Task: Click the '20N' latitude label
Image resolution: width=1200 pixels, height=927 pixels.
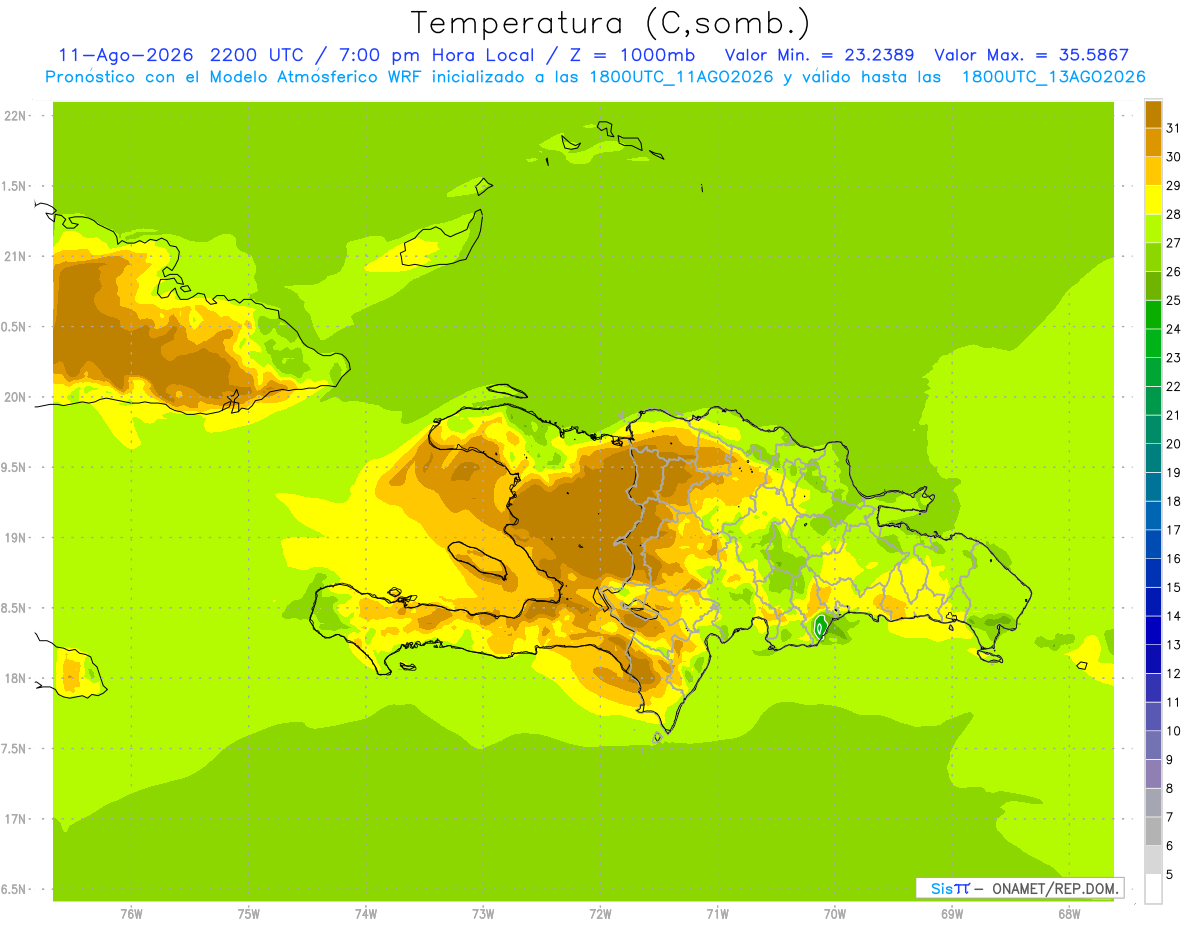Action: (16, 397)
